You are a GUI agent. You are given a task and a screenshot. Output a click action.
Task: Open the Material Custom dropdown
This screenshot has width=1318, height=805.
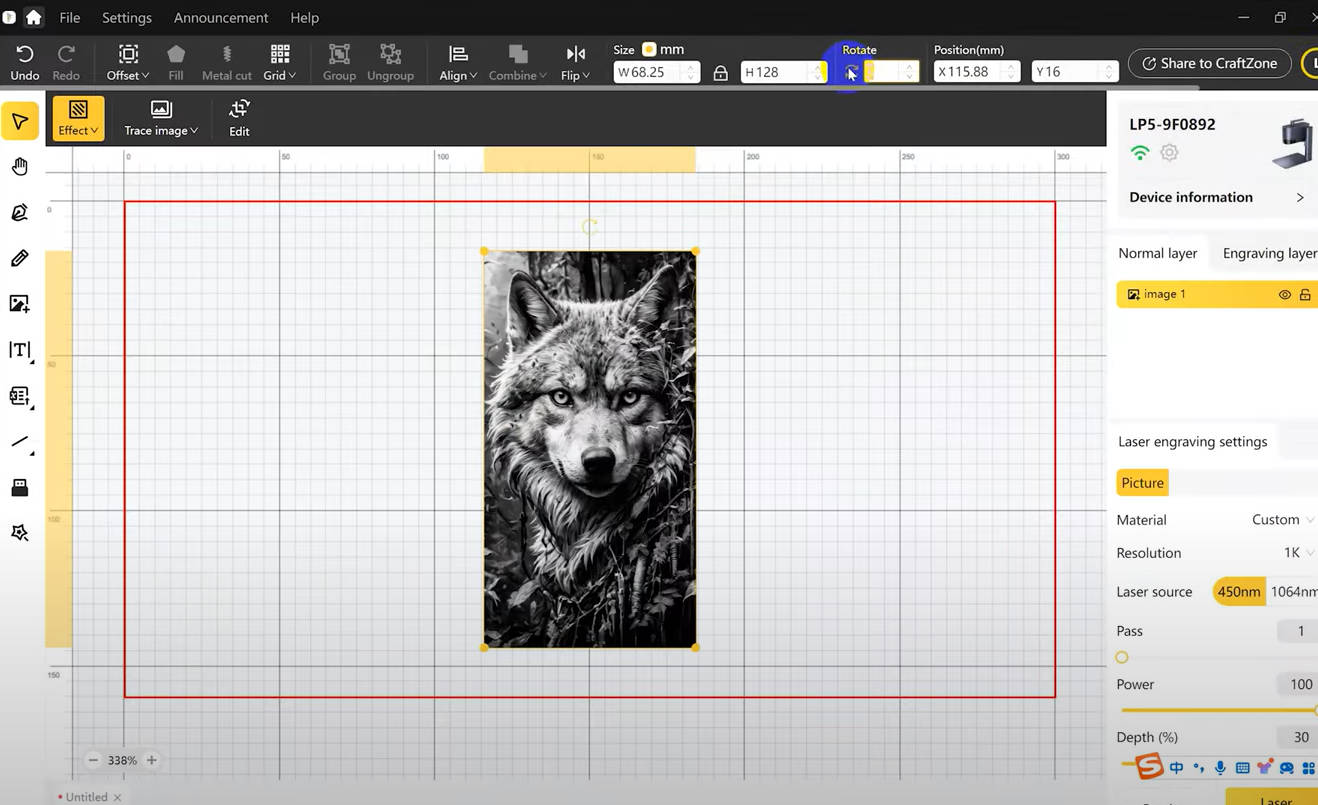(x=1282, y=520)
